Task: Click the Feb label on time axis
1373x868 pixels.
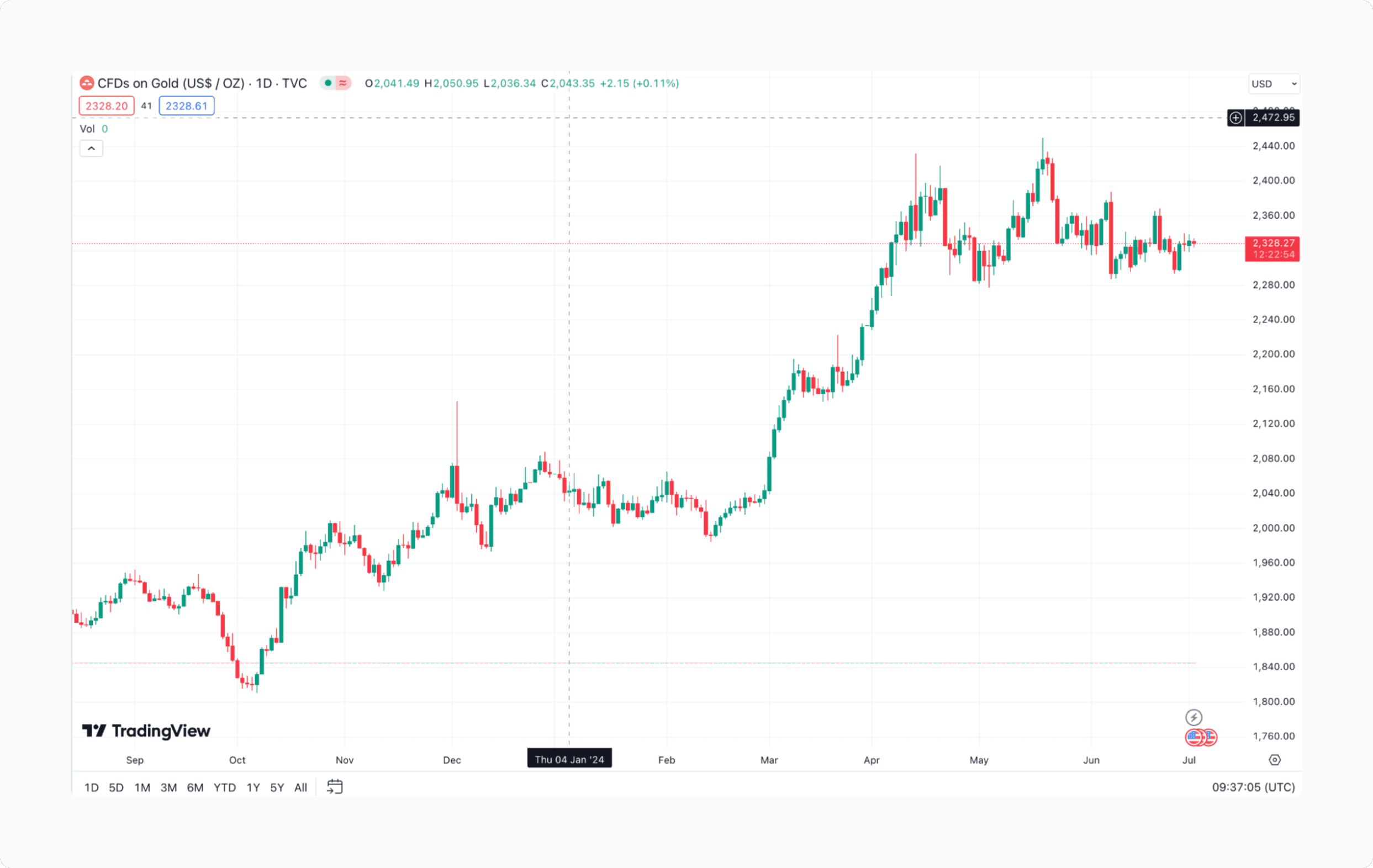Action: pos(667,760)
